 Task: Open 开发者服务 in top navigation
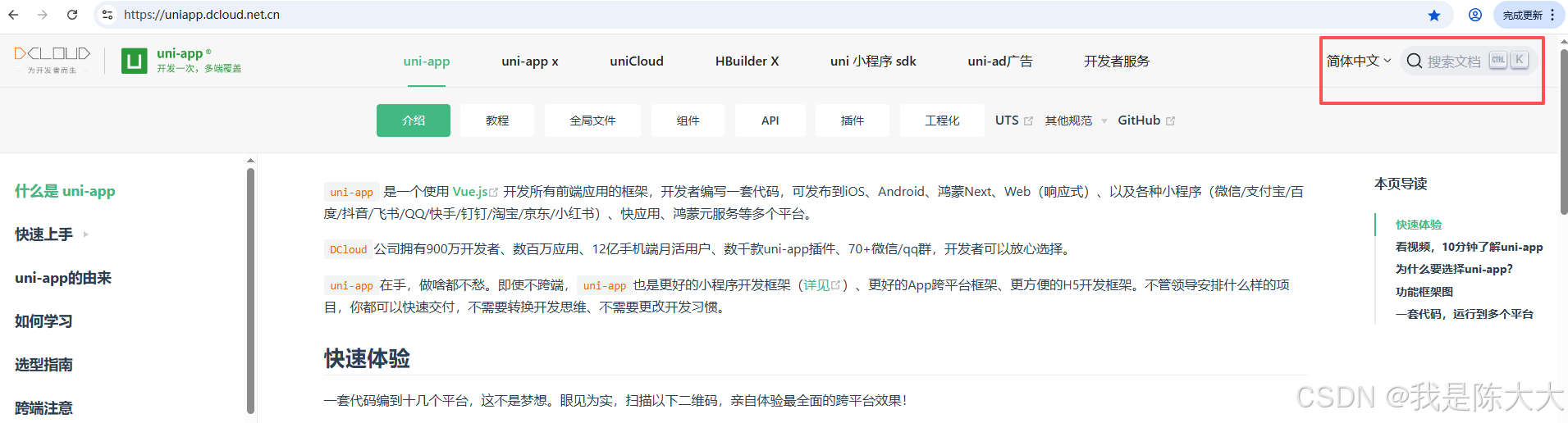point(1117,61)
